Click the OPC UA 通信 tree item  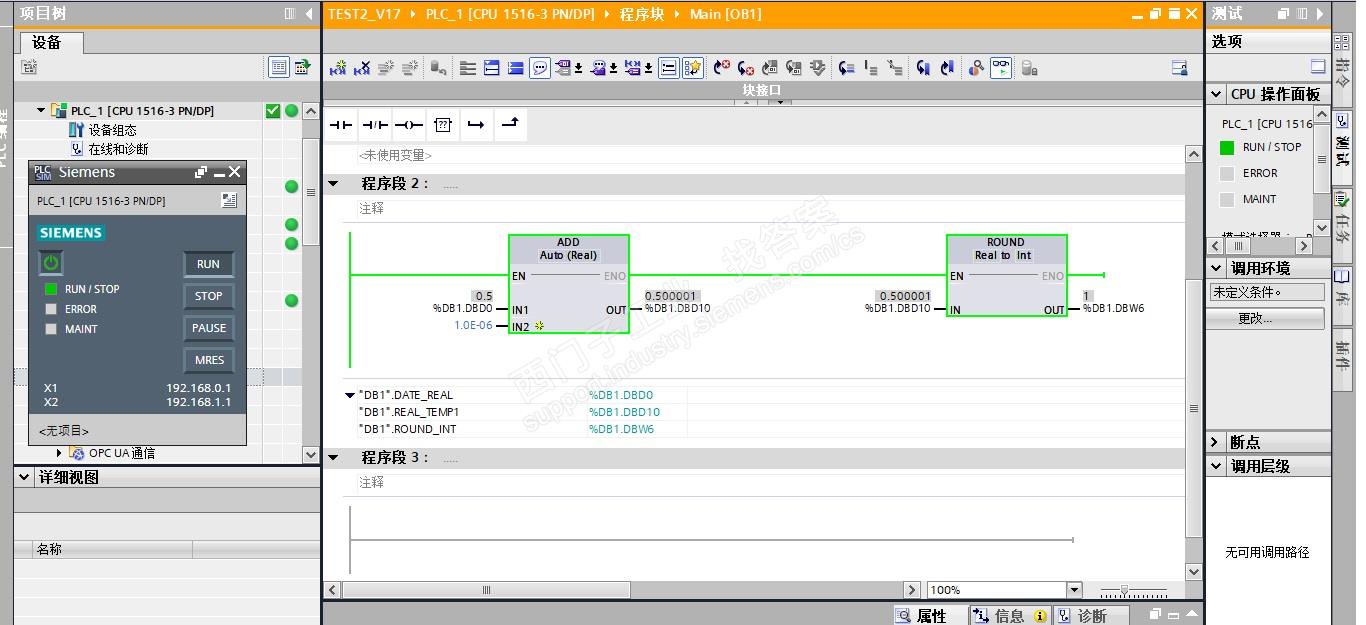tap(121, 453)
